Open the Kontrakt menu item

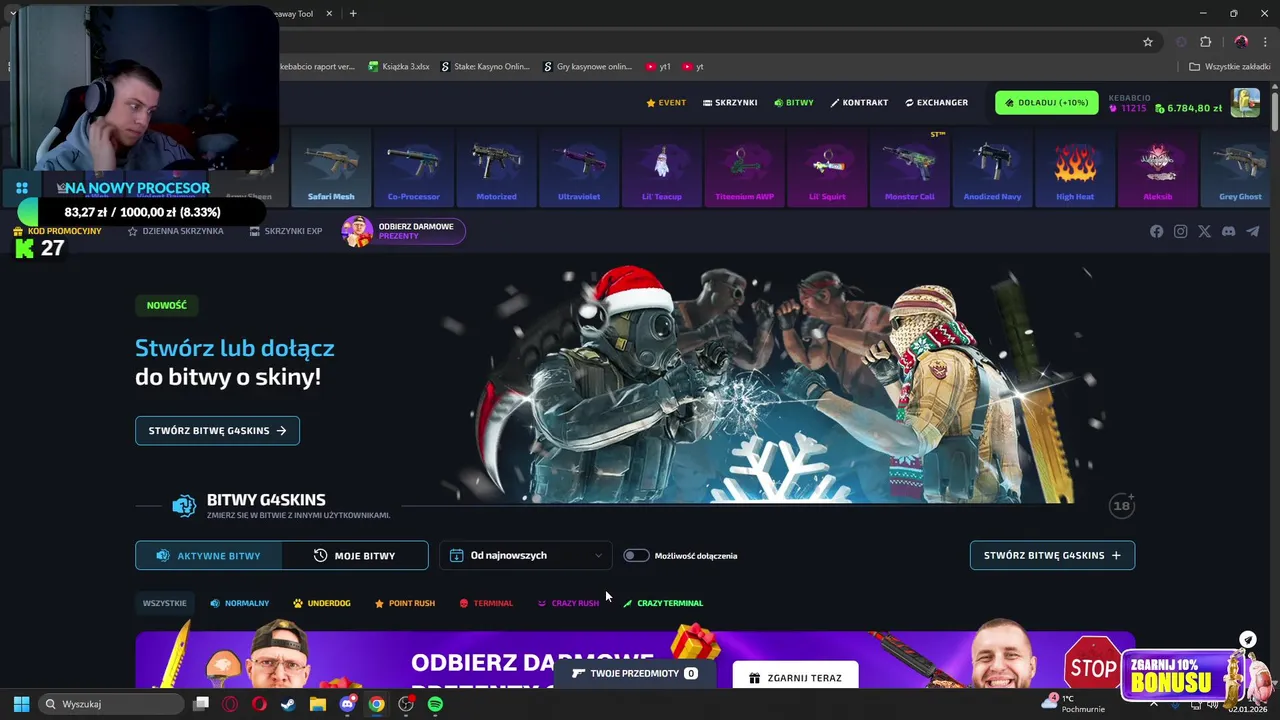859,102
